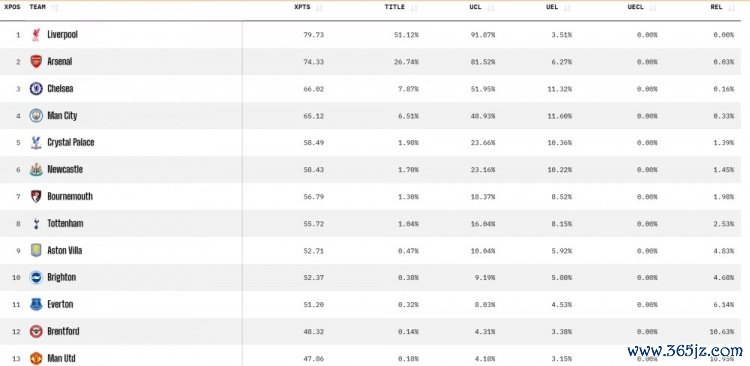Open the Brentford team name link
Image resolution: width=750 pixels, height=366 pixels.
tap(63, 332)
